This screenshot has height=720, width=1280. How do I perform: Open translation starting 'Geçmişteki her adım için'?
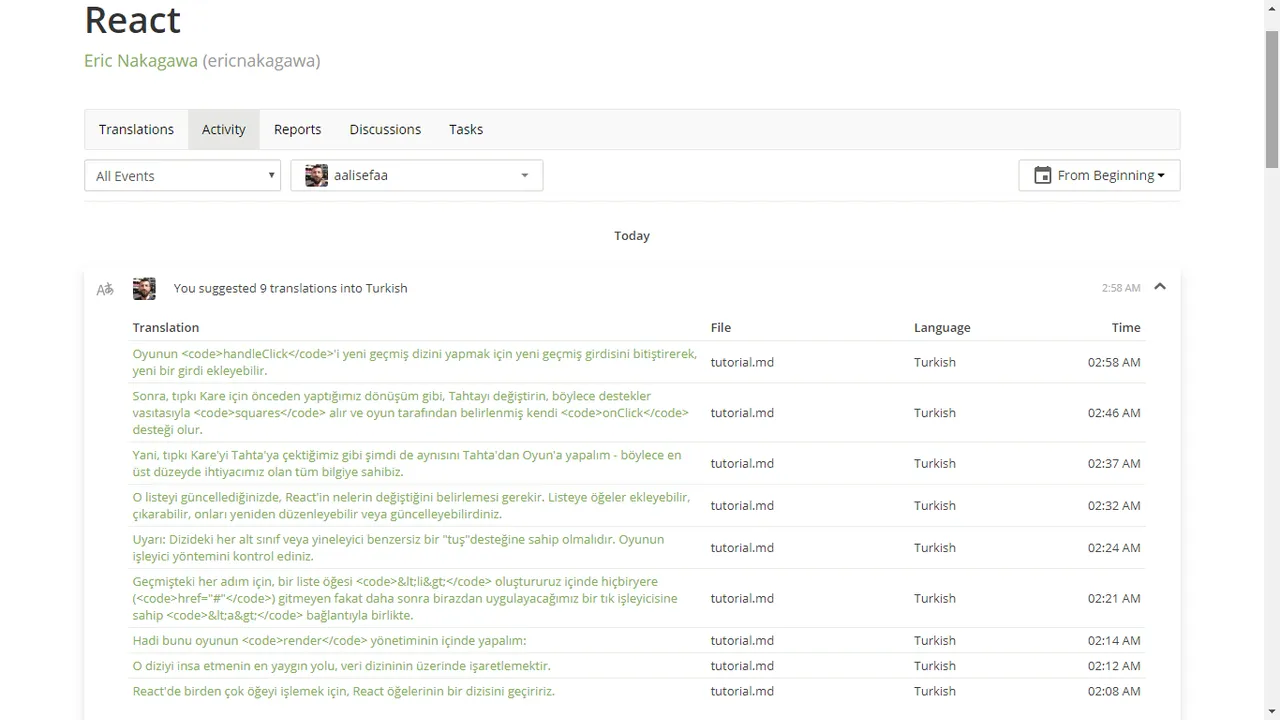[405, 598]
